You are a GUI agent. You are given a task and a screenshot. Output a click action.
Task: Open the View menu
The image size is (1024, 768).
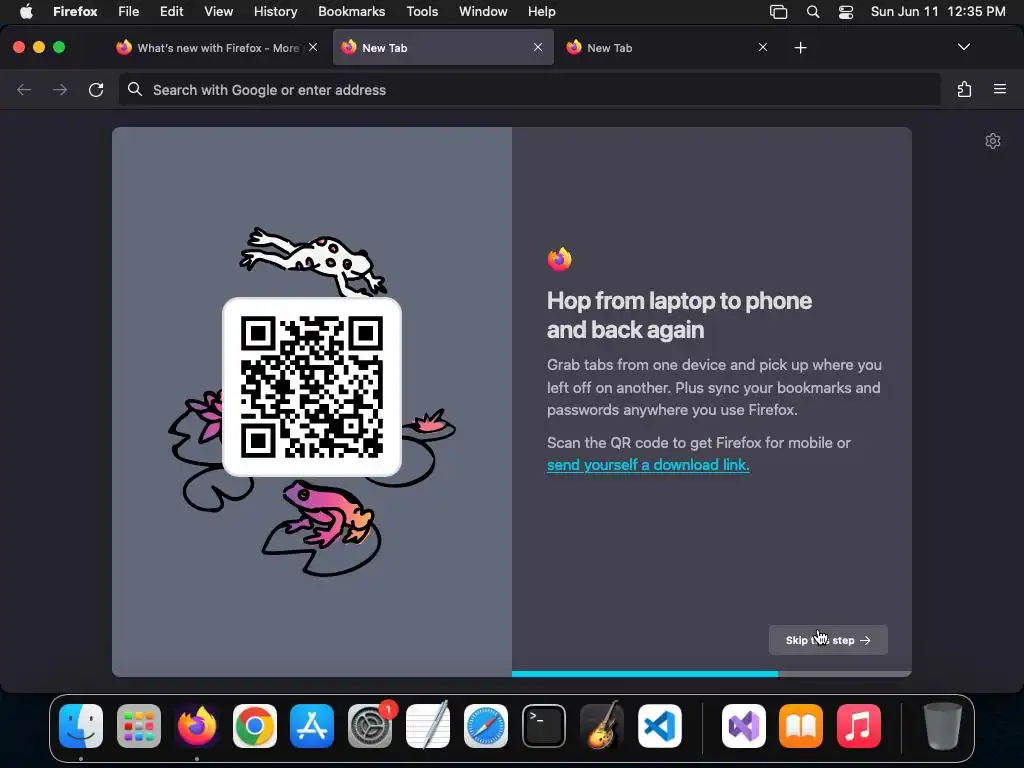(x=218, y=11)
